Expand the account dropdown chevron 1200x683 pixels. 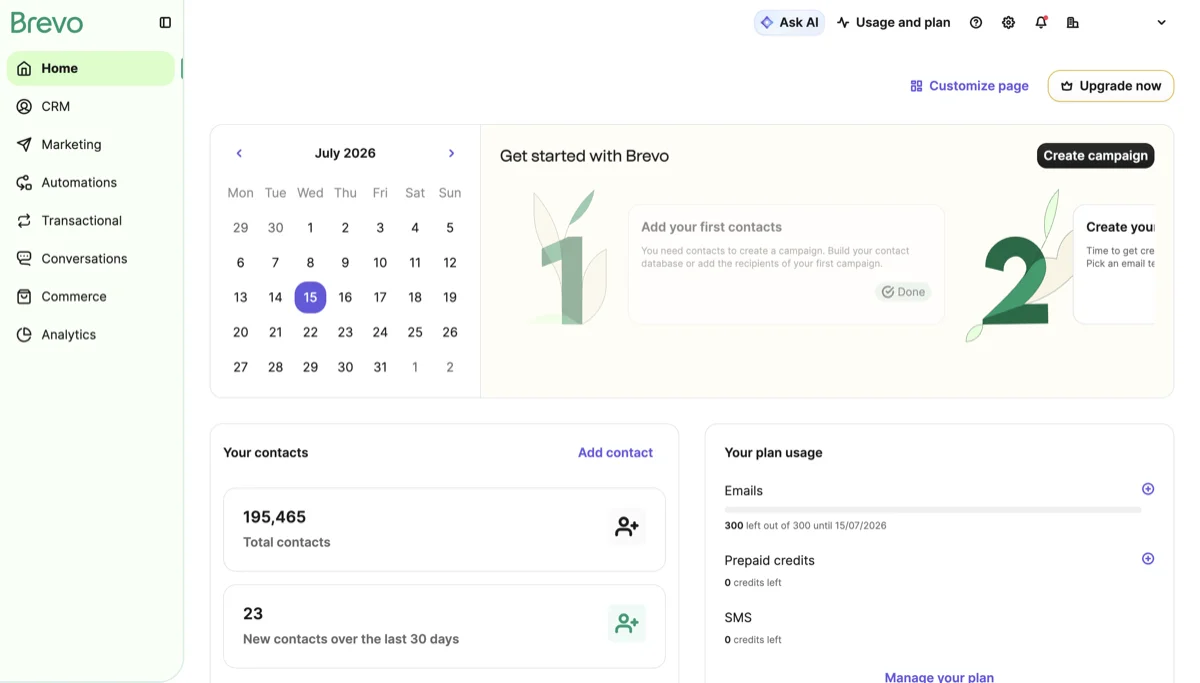(x=1161, y=22)
